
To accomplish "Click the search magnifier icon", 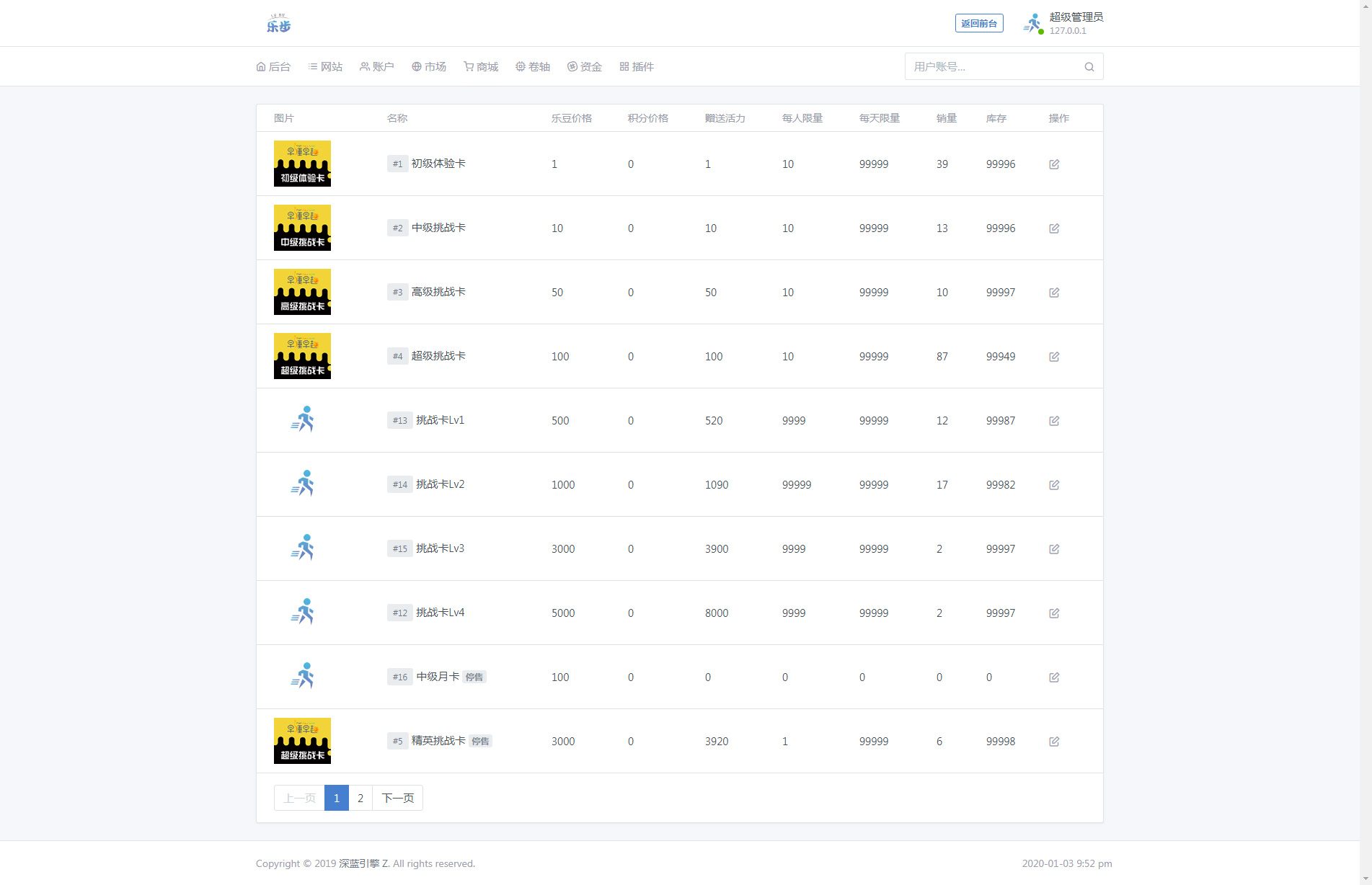I will coord(1089,67).
